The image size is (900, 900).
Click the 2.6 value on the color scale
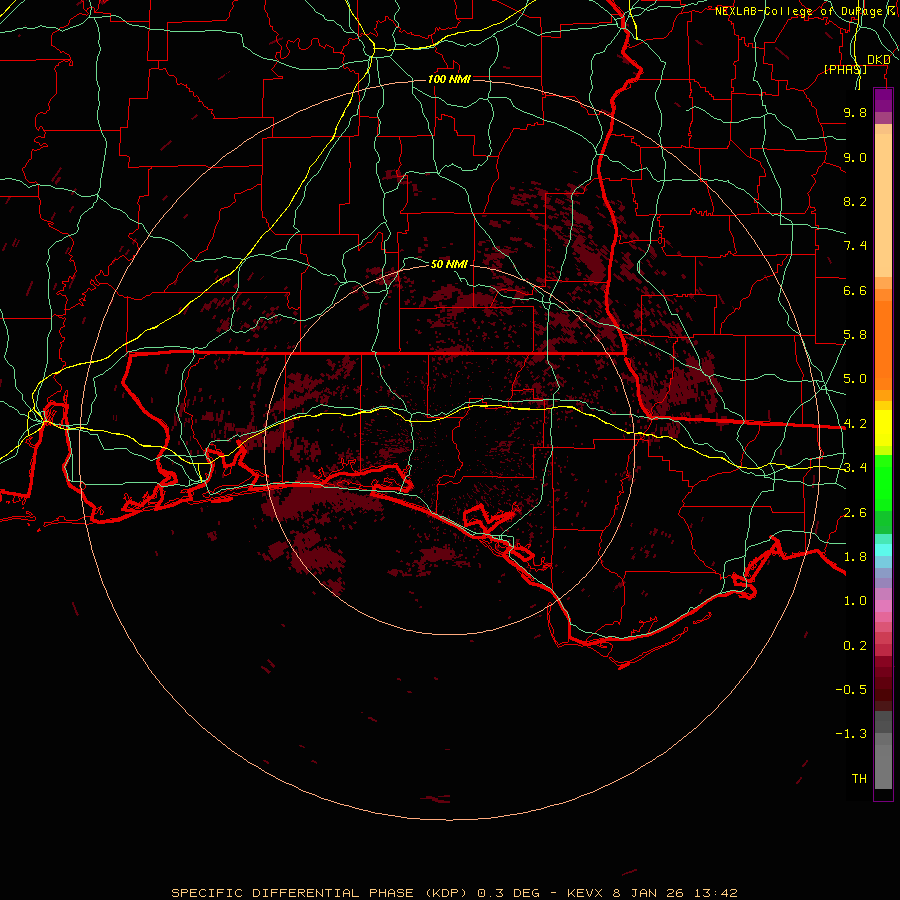[x=855, y=513]
